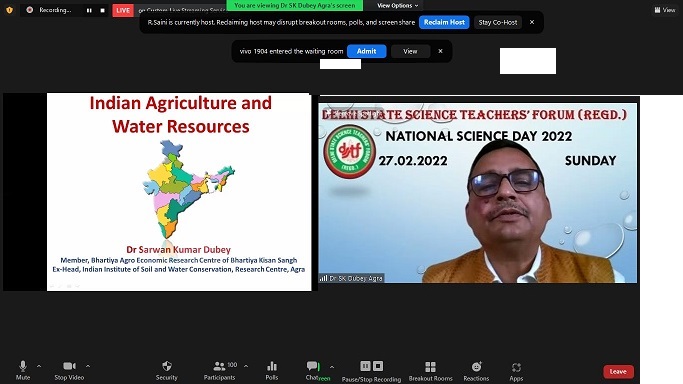Open Zoom Apps
This screenshot has width=683, height=384.
[516, 371]
